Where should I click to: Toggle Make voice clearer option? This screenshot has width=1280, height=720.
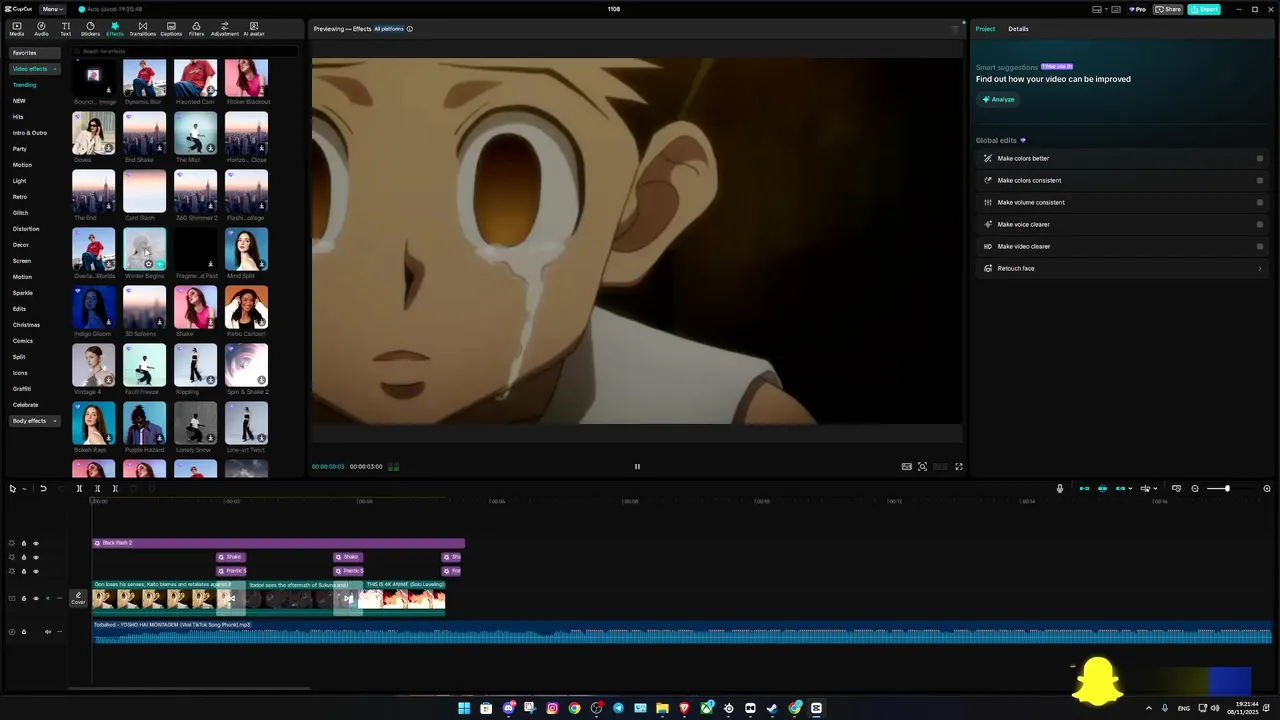1260,224
